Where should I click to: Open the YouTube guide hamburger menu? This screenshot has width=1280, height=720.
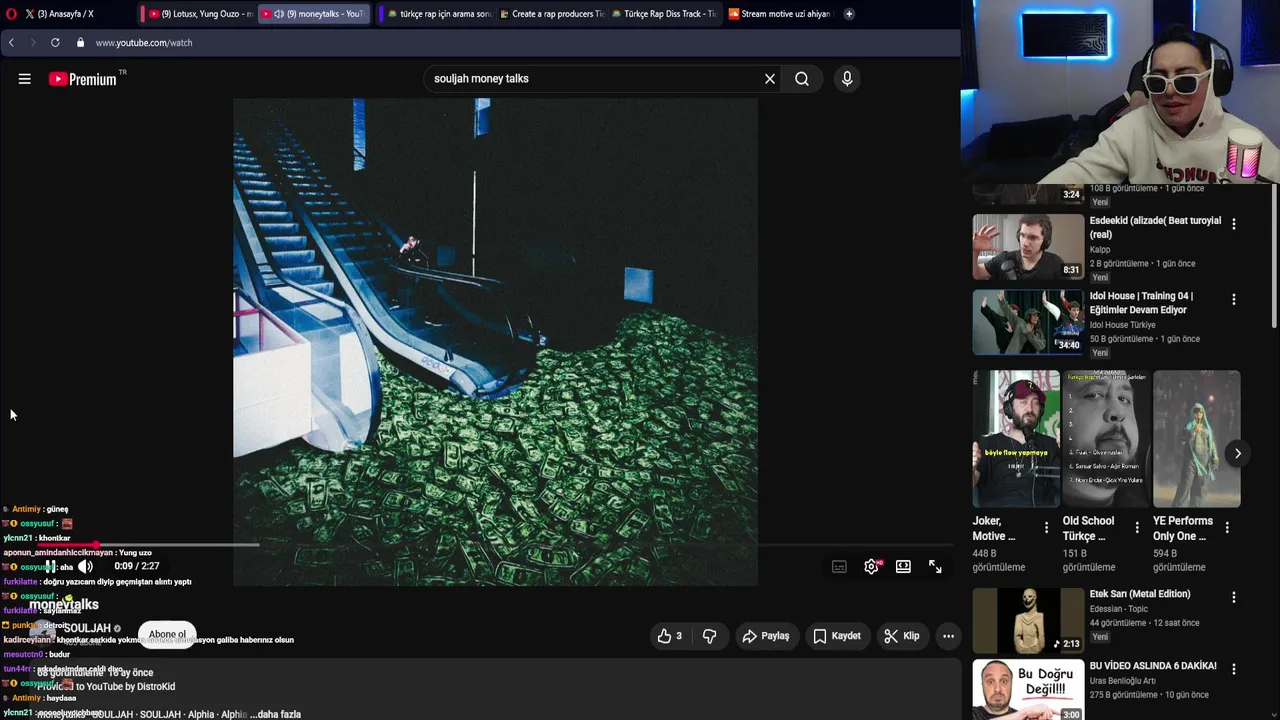(24, 79)
